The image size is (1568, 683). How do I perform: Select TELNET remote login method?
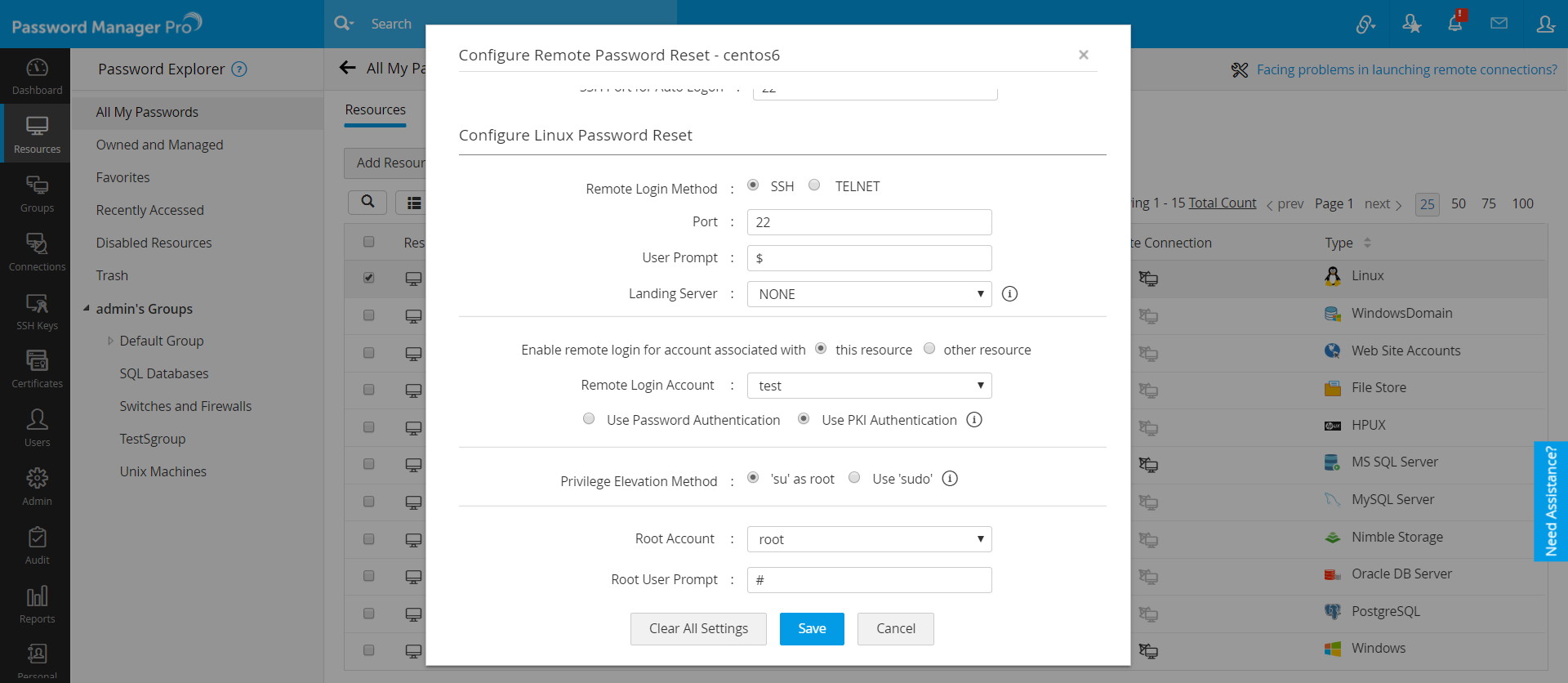[814, 185]
